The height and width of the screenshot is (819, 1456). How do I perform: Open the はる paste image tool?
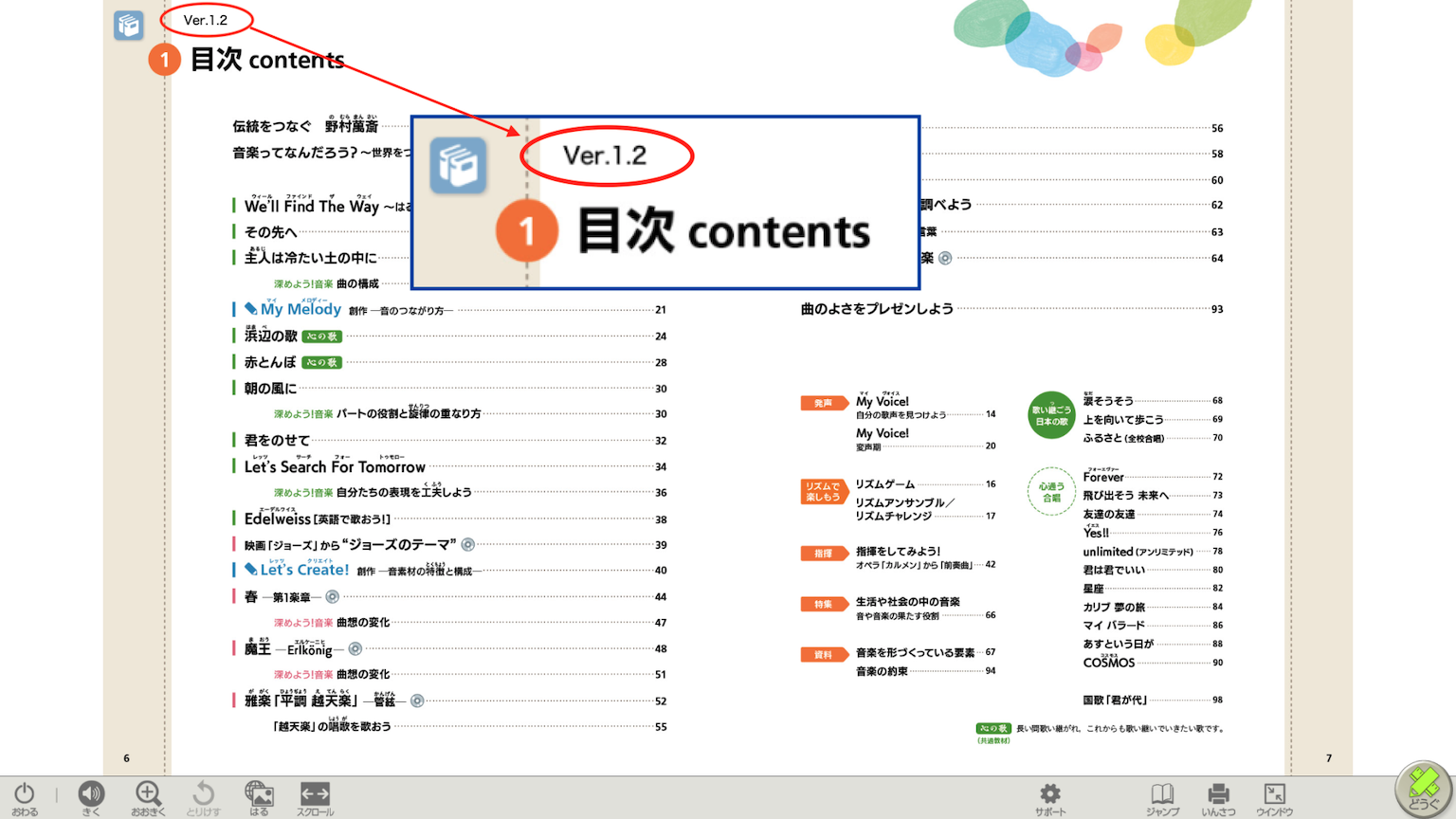pyautogui.click(x=259, y=796)
